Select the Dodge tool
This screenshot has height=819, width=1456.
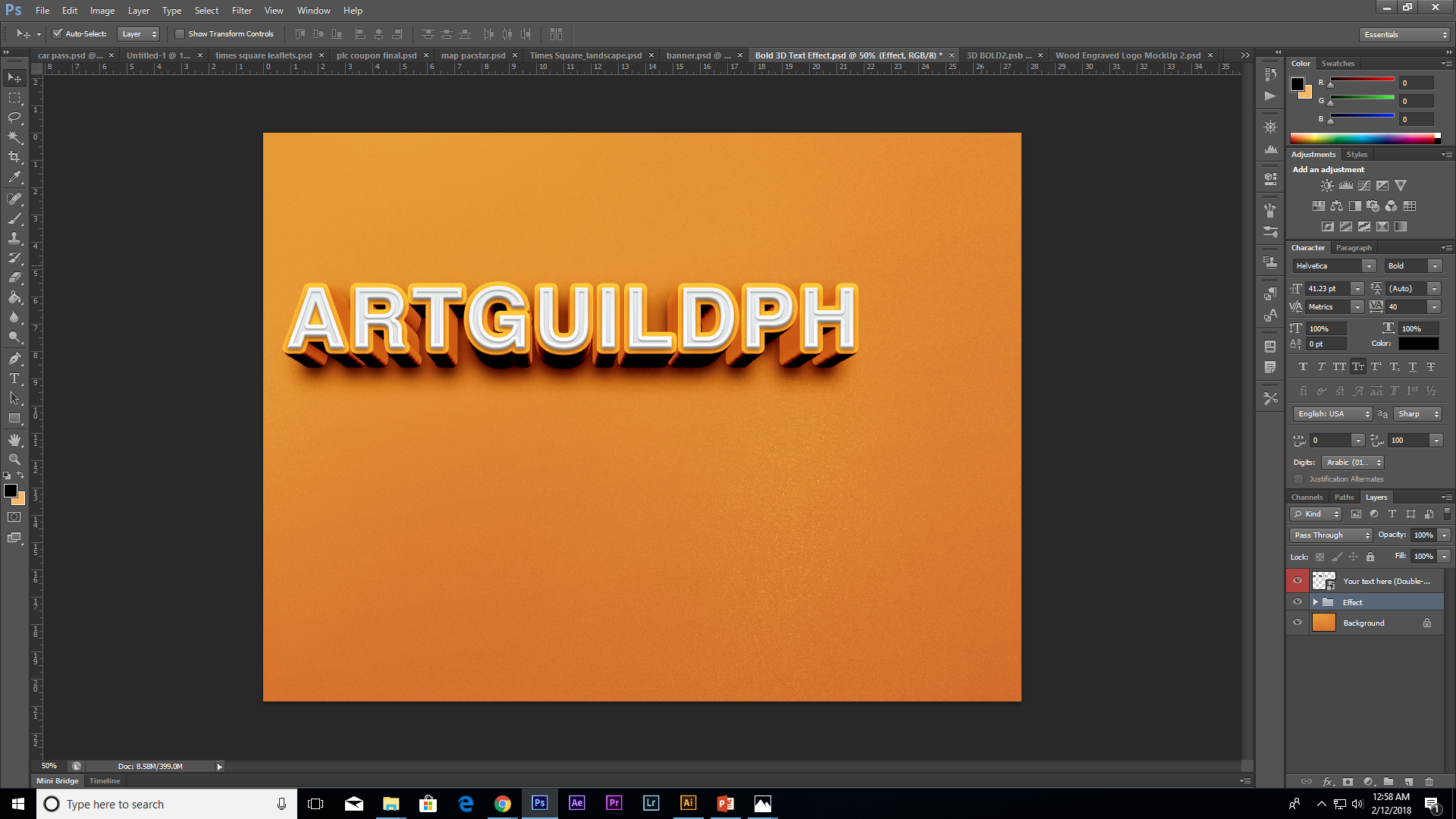pyautogui.click(x=14, y=337)
